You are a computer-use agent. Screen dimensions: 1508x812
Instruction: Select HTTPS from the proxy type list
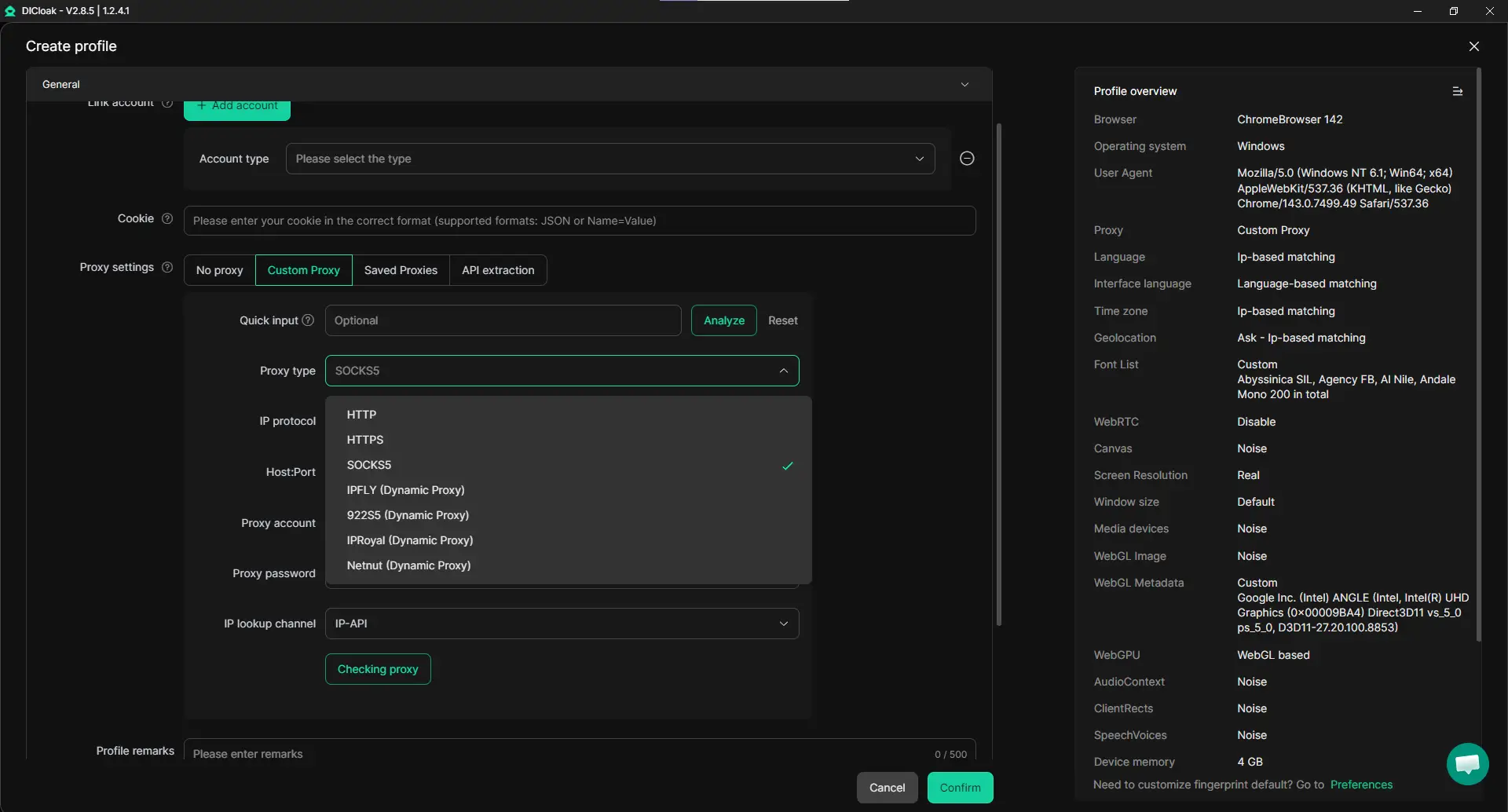pos(365,440)
